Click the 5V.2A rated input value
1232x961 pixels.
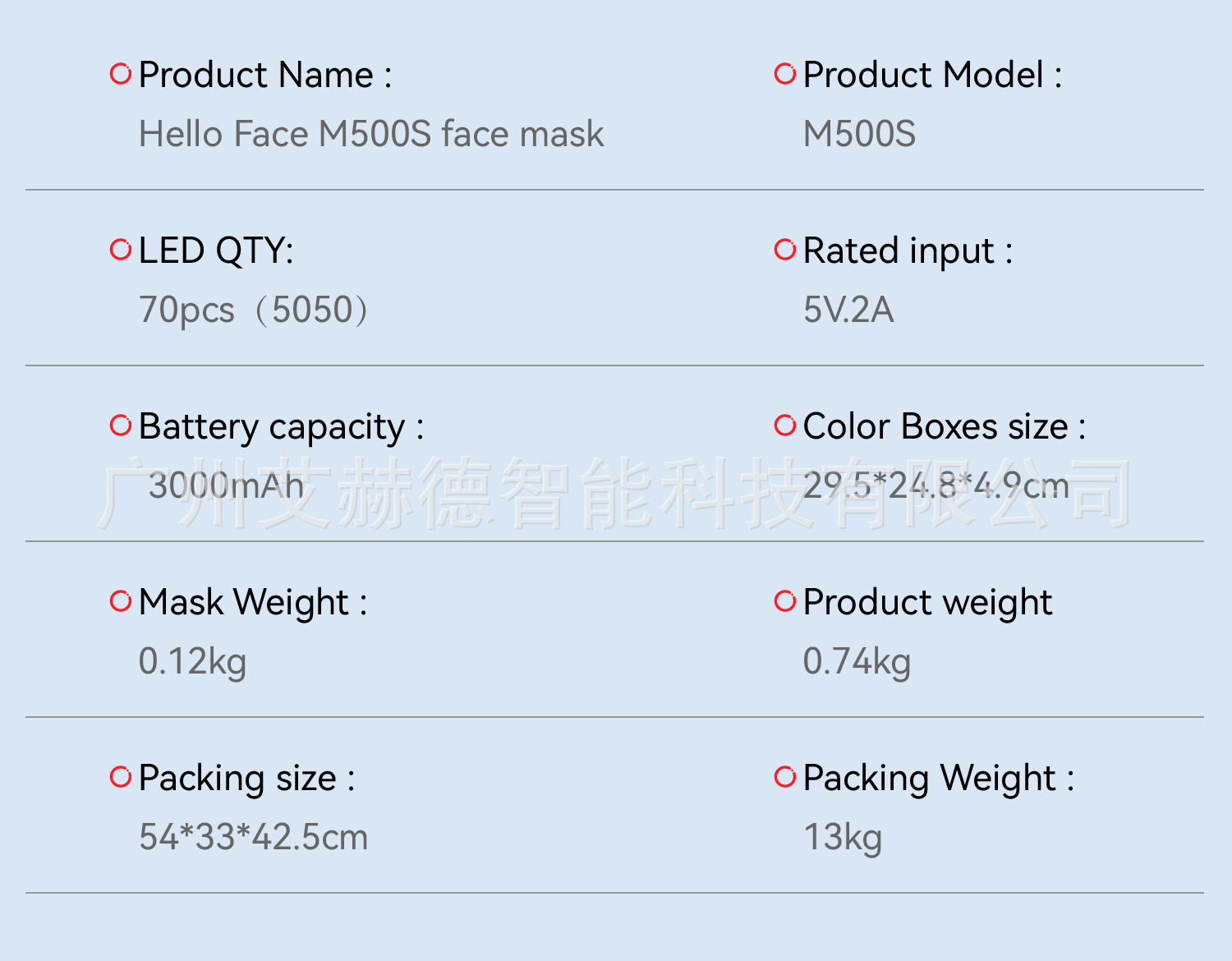(848, 310)
